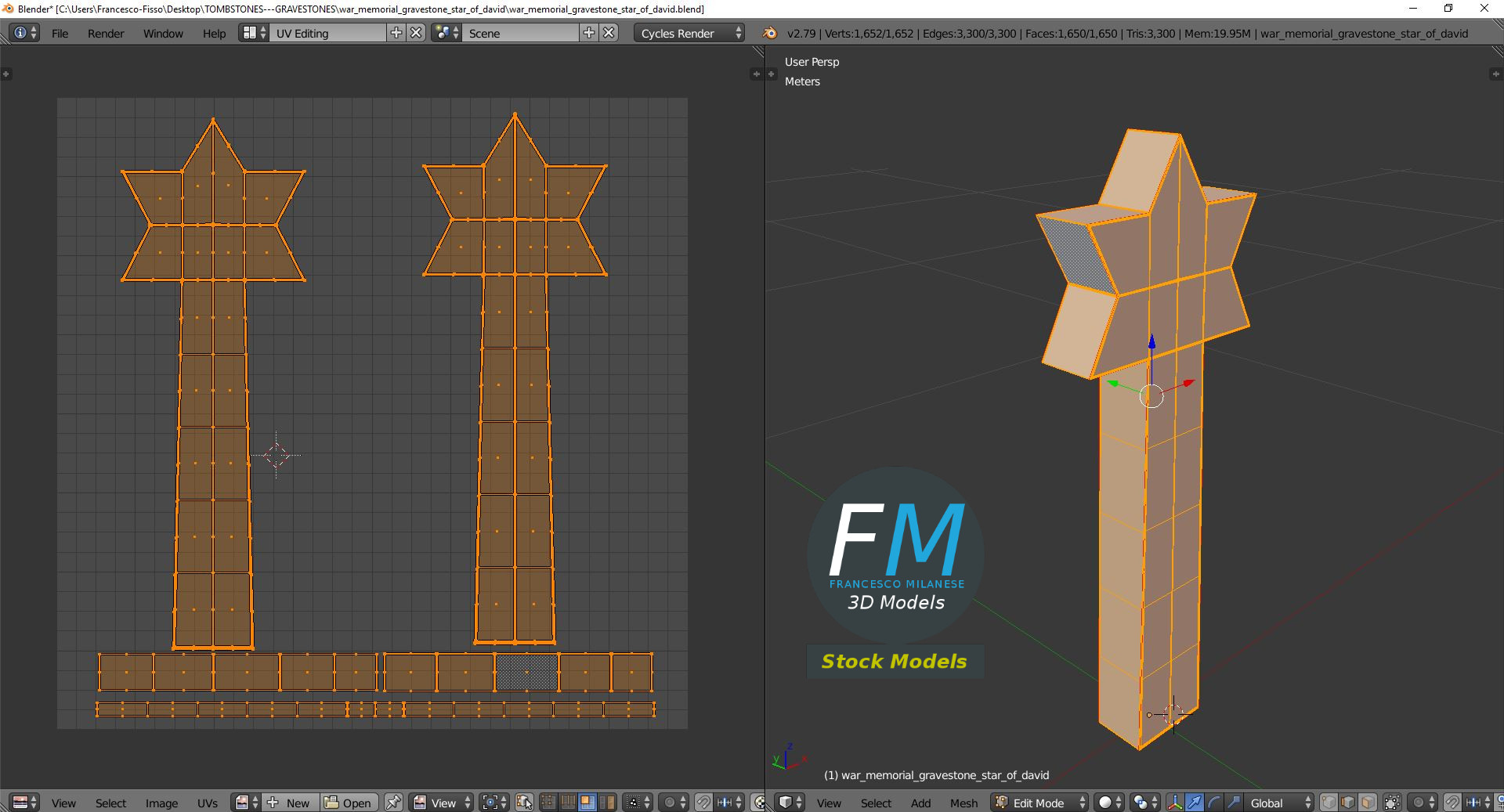Image resolution: width=1504 pixels, height=812 pixels.
Task: Select the rotate manipulator icon
Action: coord(1215,801)
